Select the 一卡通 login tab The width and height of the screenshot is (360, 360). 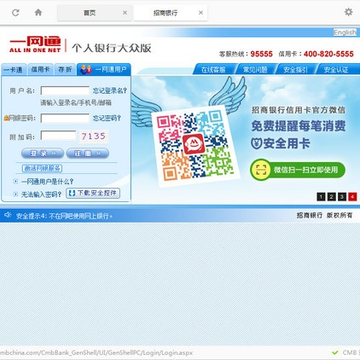coord(13,70)
